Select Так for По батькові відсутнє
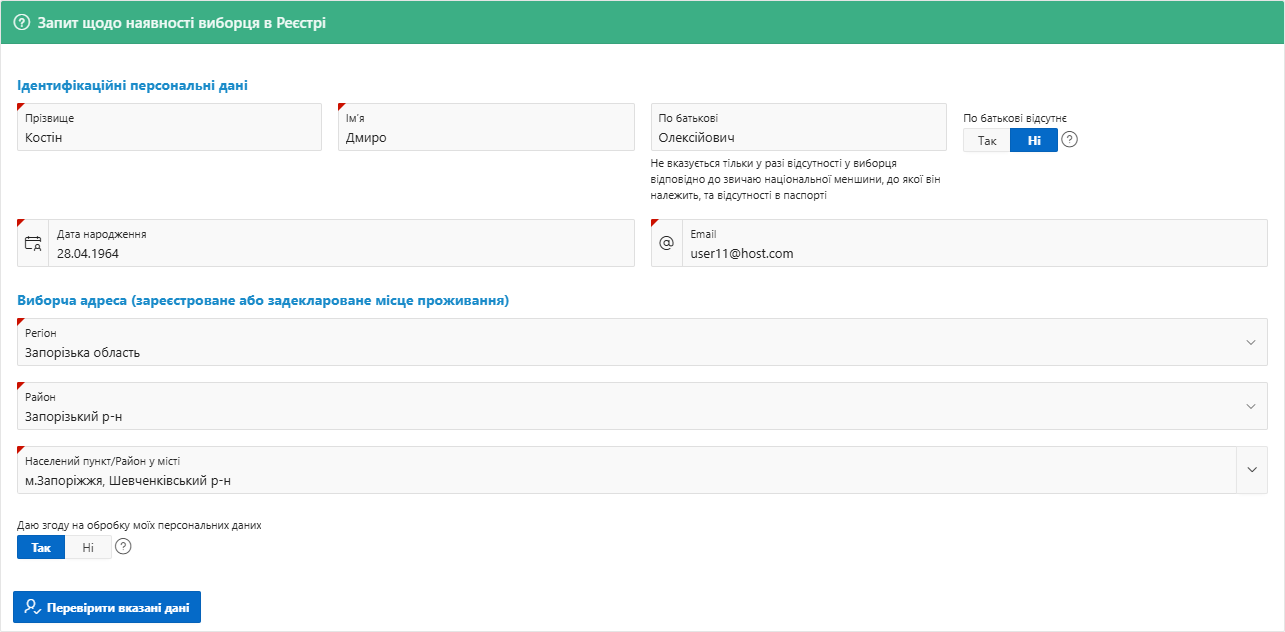 point(987,140)
